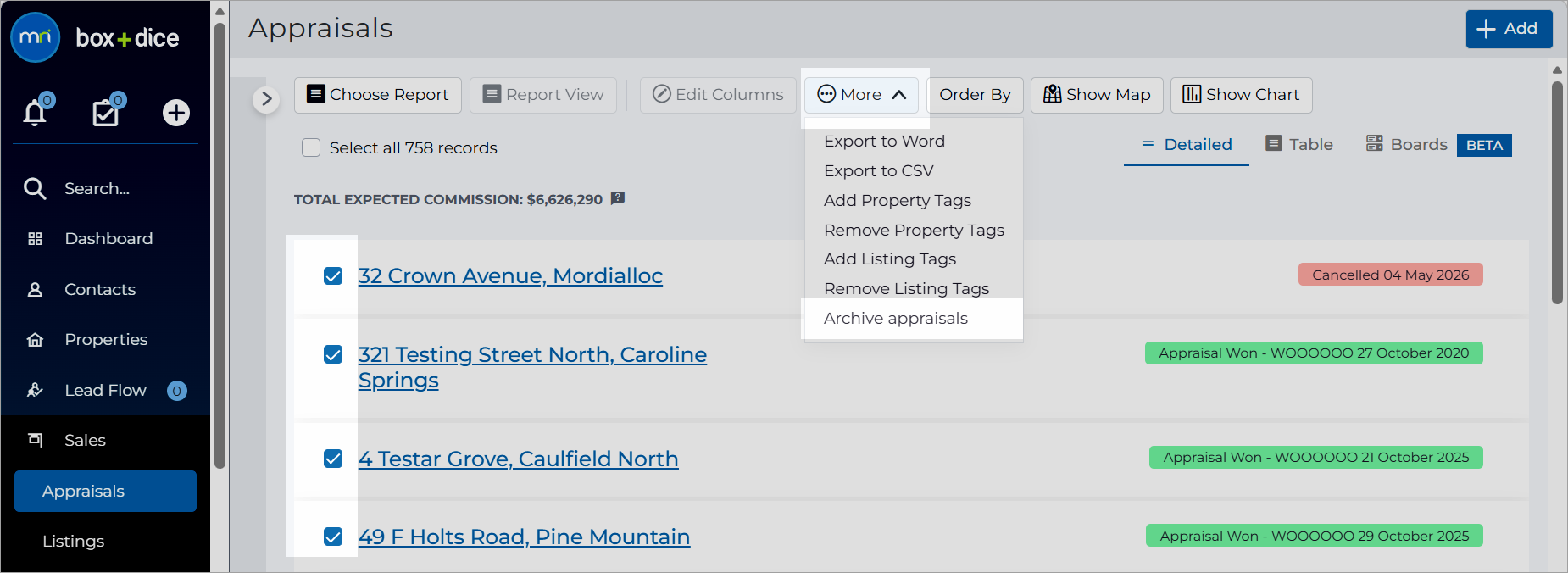Tick the Select all 758 records checkbox
Image resolution: width=1568 pixels, height=573 pixels.
coord(311,147)
